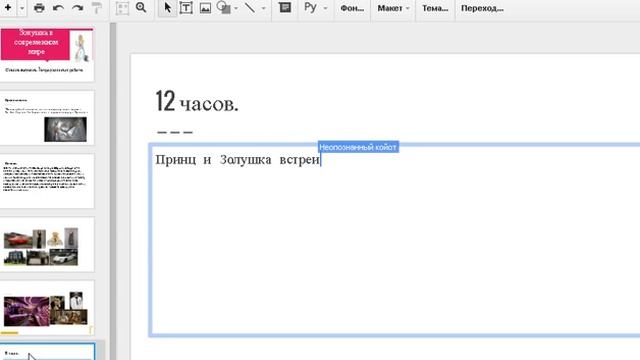
Task: Expand the line type dropdown arrow
Action: tap(263, 9)
